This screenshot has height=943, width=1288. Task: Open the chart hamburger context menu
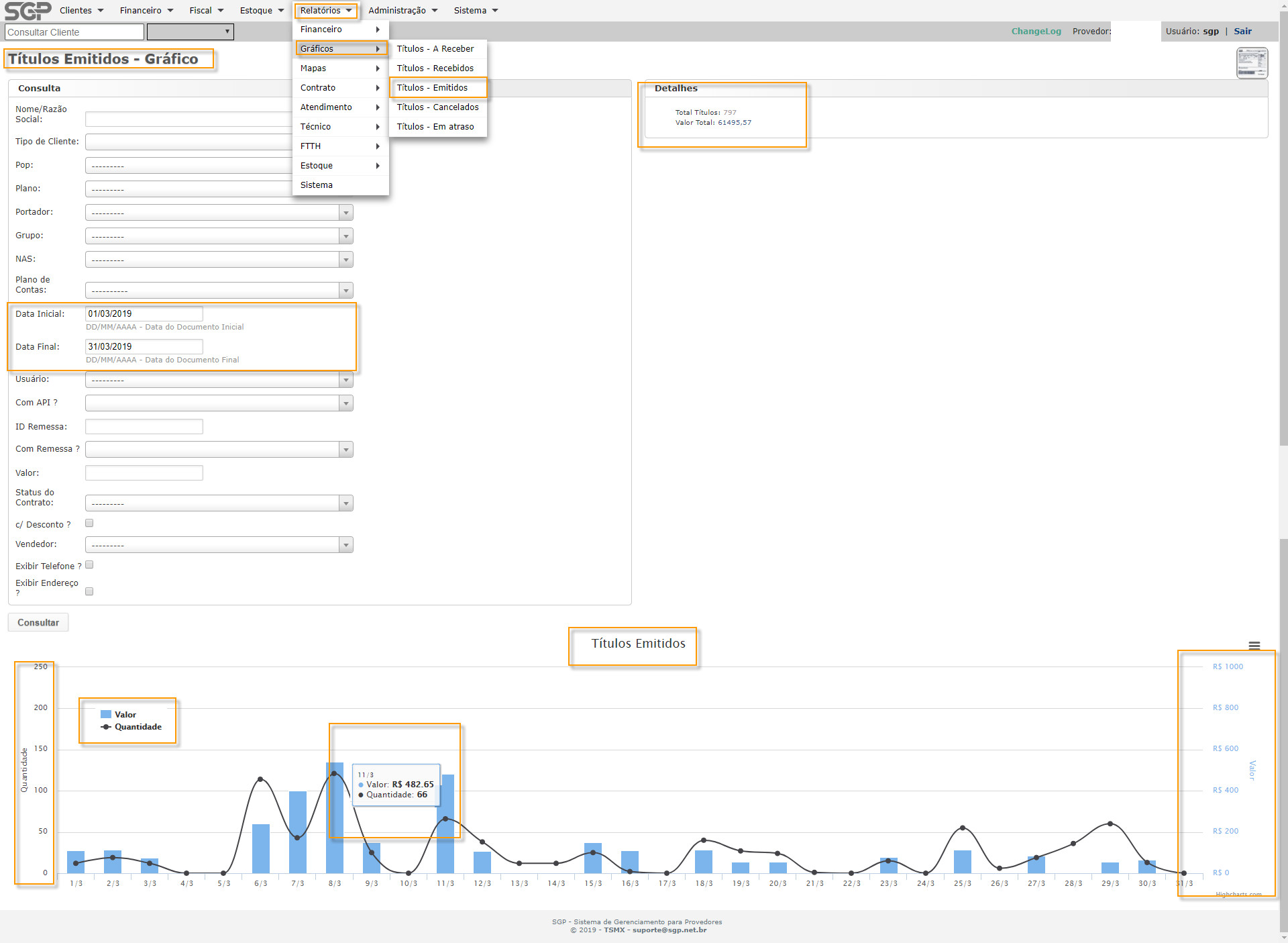click(1254, 646)
